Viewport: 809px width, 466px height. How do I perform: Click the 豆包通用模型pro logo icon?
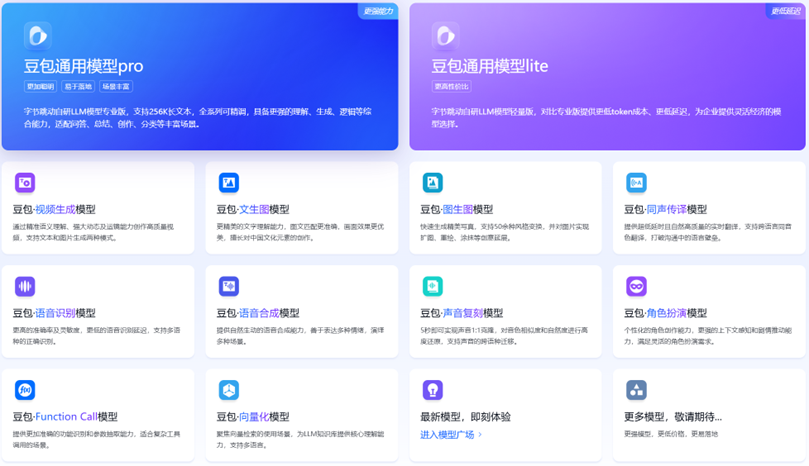38,36
